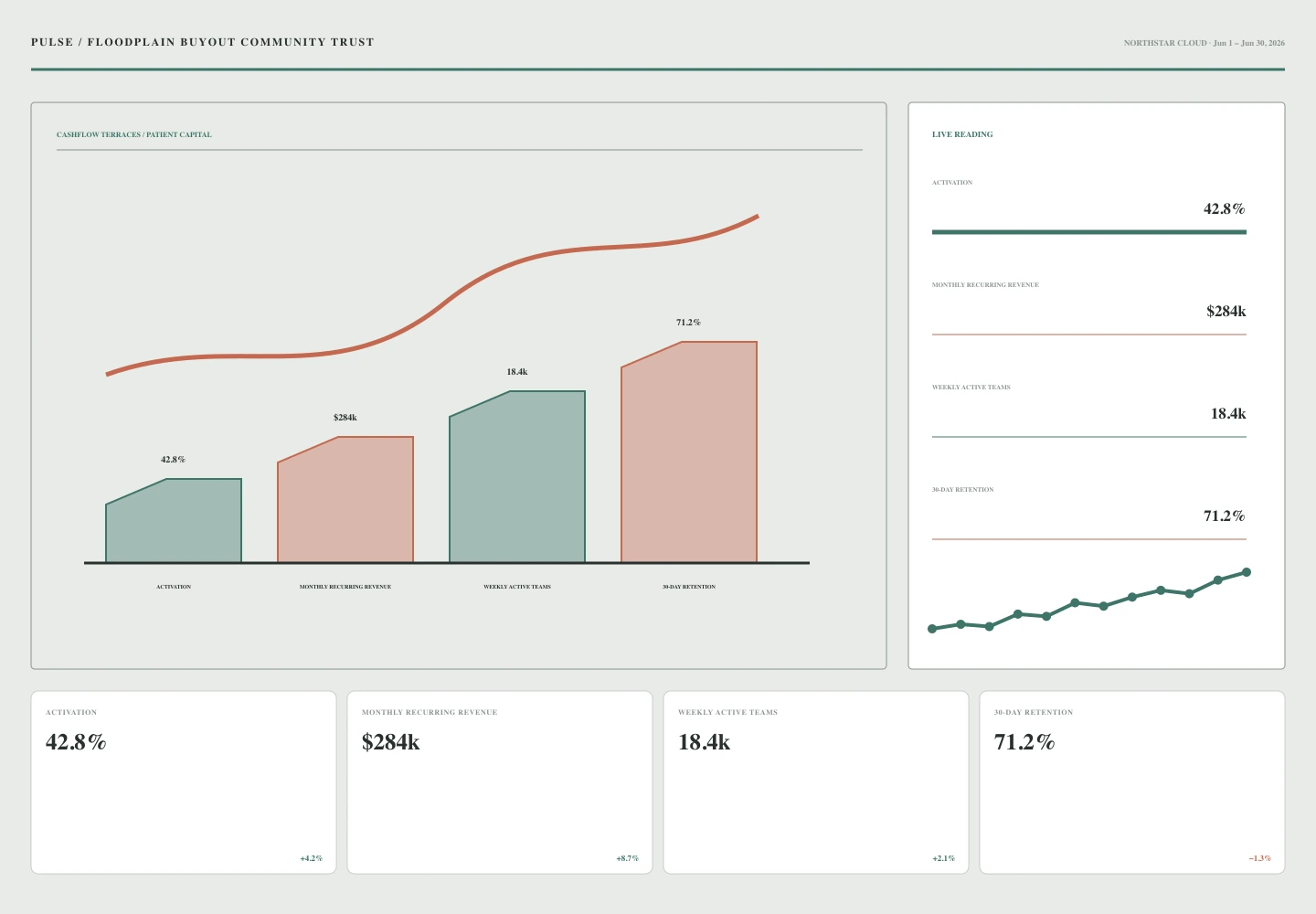Click the Weekly Active Teams bar

pos(517,477)
